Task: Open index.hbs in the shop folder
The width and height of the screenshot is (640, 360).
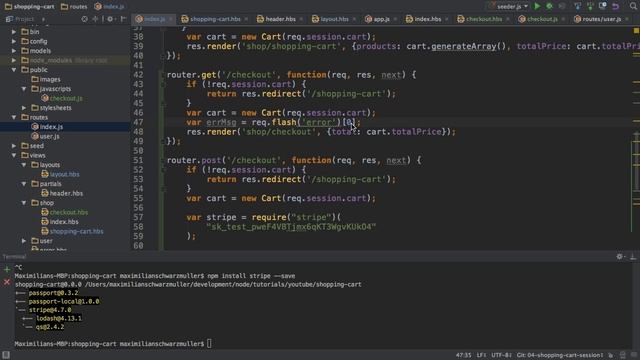Action: tap(60, 222)
